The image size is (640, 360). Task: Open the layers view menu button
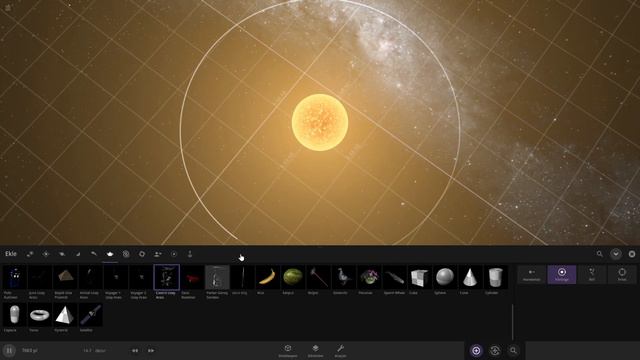(x=316, y=351)
